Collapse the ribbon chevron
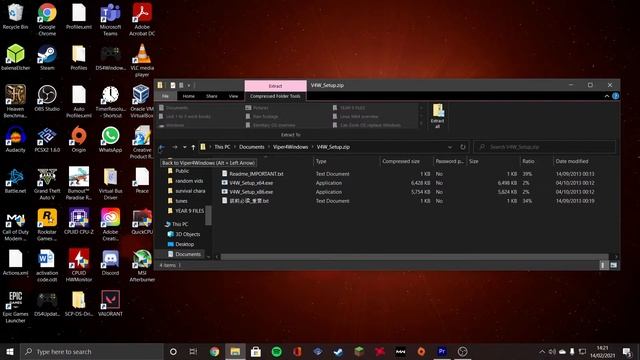This screenshot has width=640, height=360. click(607, 96)
